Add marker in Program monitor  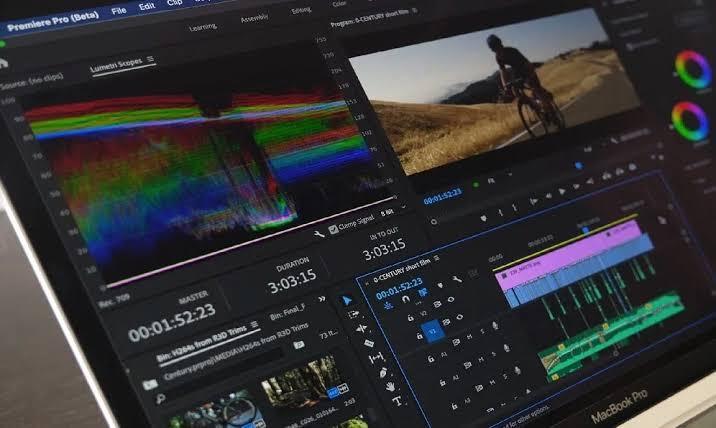tap(484, 218)
